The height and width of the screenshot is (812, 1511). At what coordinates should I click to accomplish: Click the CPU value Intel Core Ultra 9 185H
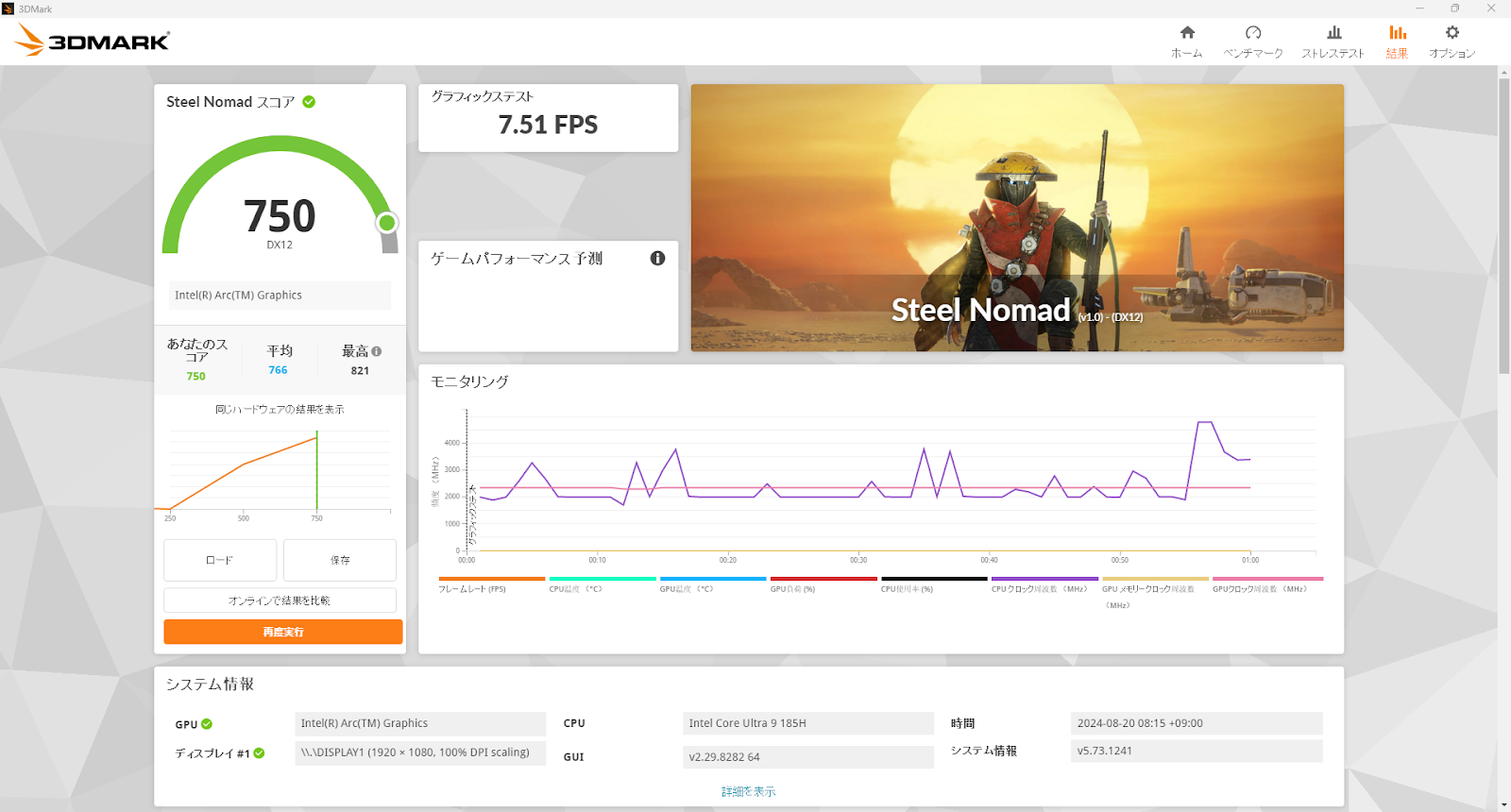point(808,723)
